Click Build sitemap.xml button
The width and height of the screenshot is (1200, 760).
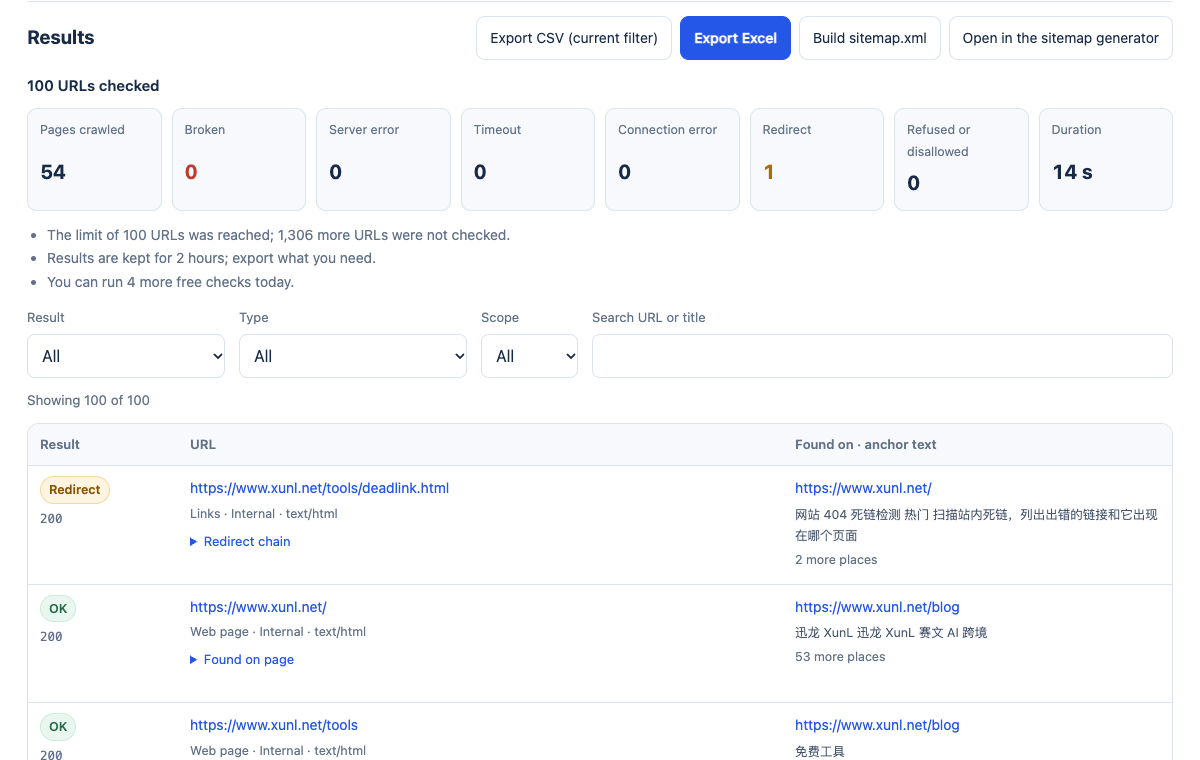[x=870, y=38]
